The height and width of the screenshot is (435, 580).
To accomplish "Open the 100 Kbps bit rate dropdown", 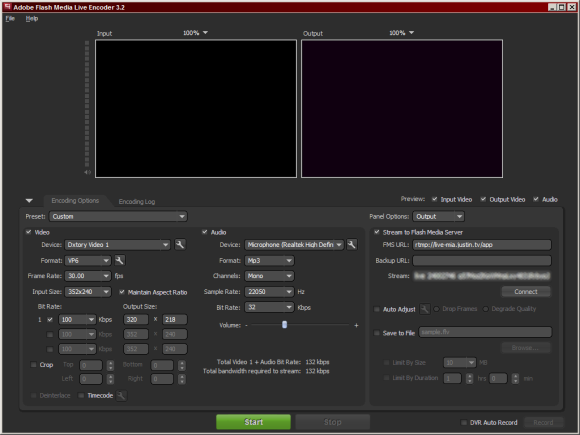I will [77, 320].
